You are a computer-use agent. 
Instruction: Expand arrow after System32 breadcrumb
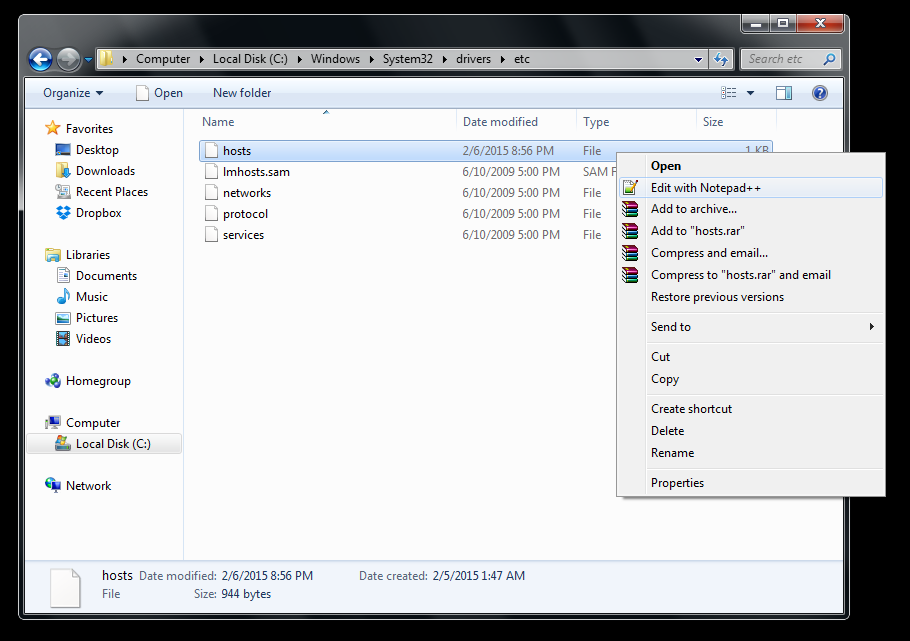click(x=445, y=59)
